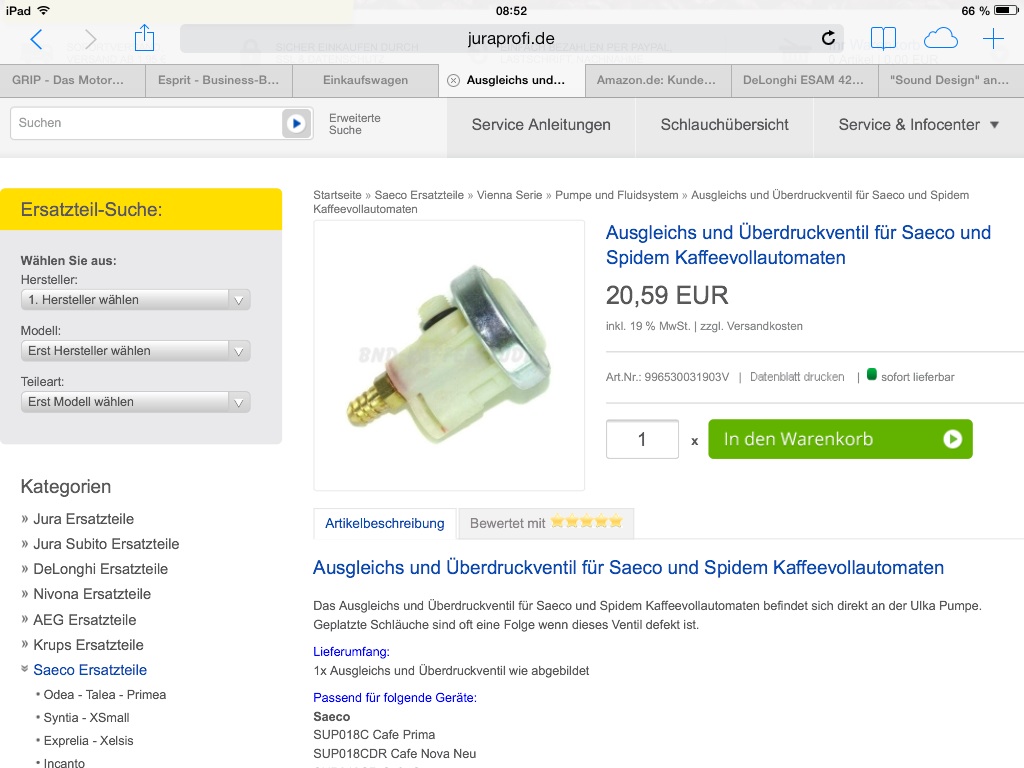Open the bookmarks book icon
This screenshot has height=768, width=1024.
pos(883,39)
